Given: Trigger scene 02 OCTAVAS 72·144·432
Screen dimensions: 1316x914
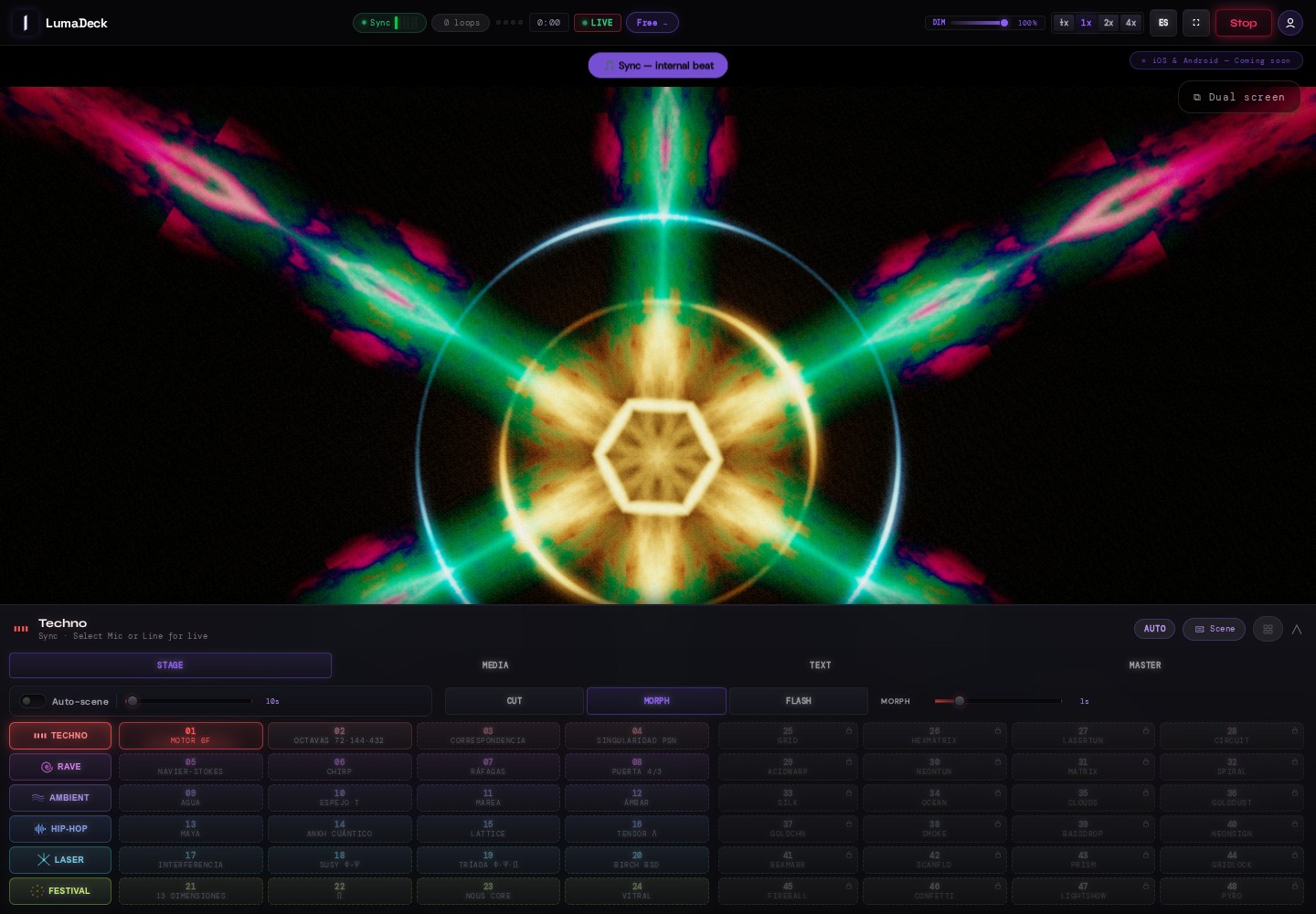Looking at the screenshot, I should pyautogui.click(x=339, y=736).
